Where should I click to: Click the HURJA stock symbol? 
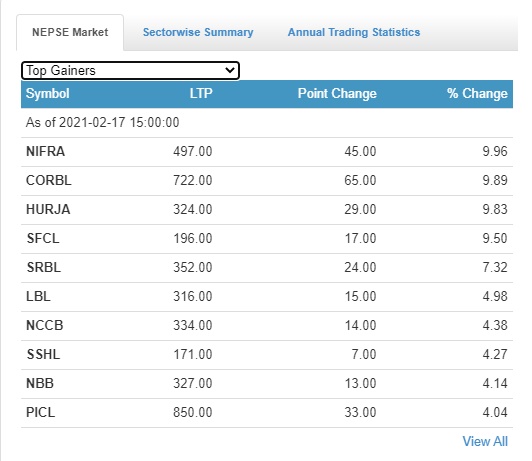pyautogui.click(x=48, y=209)
